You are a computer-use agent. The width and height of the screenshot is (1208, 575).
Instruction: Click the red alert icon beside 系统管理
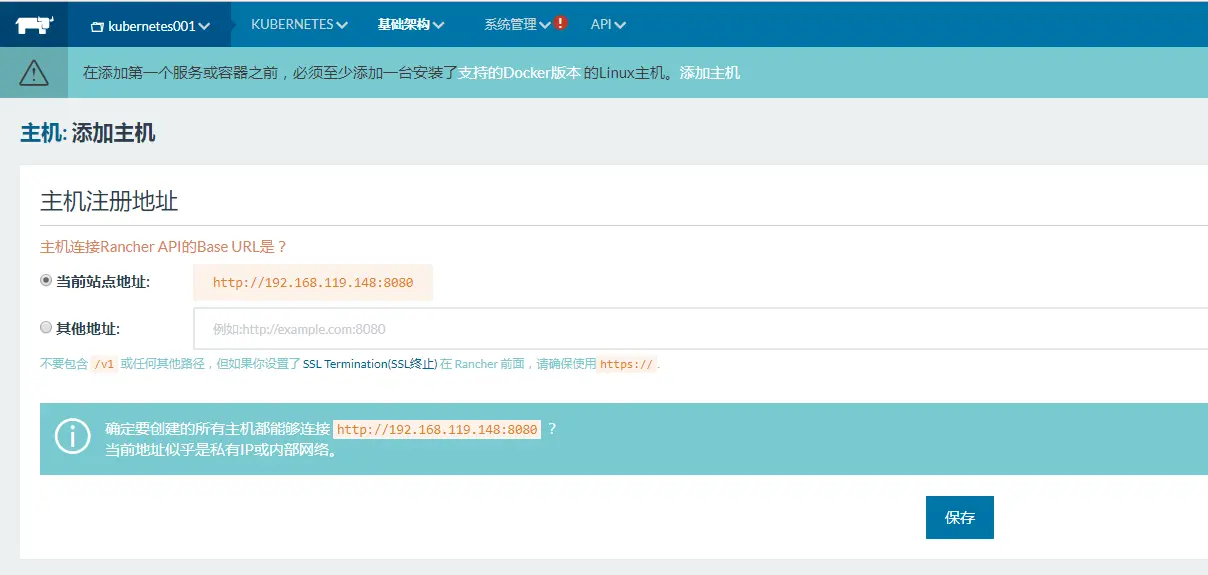click(x=560, y=23)
